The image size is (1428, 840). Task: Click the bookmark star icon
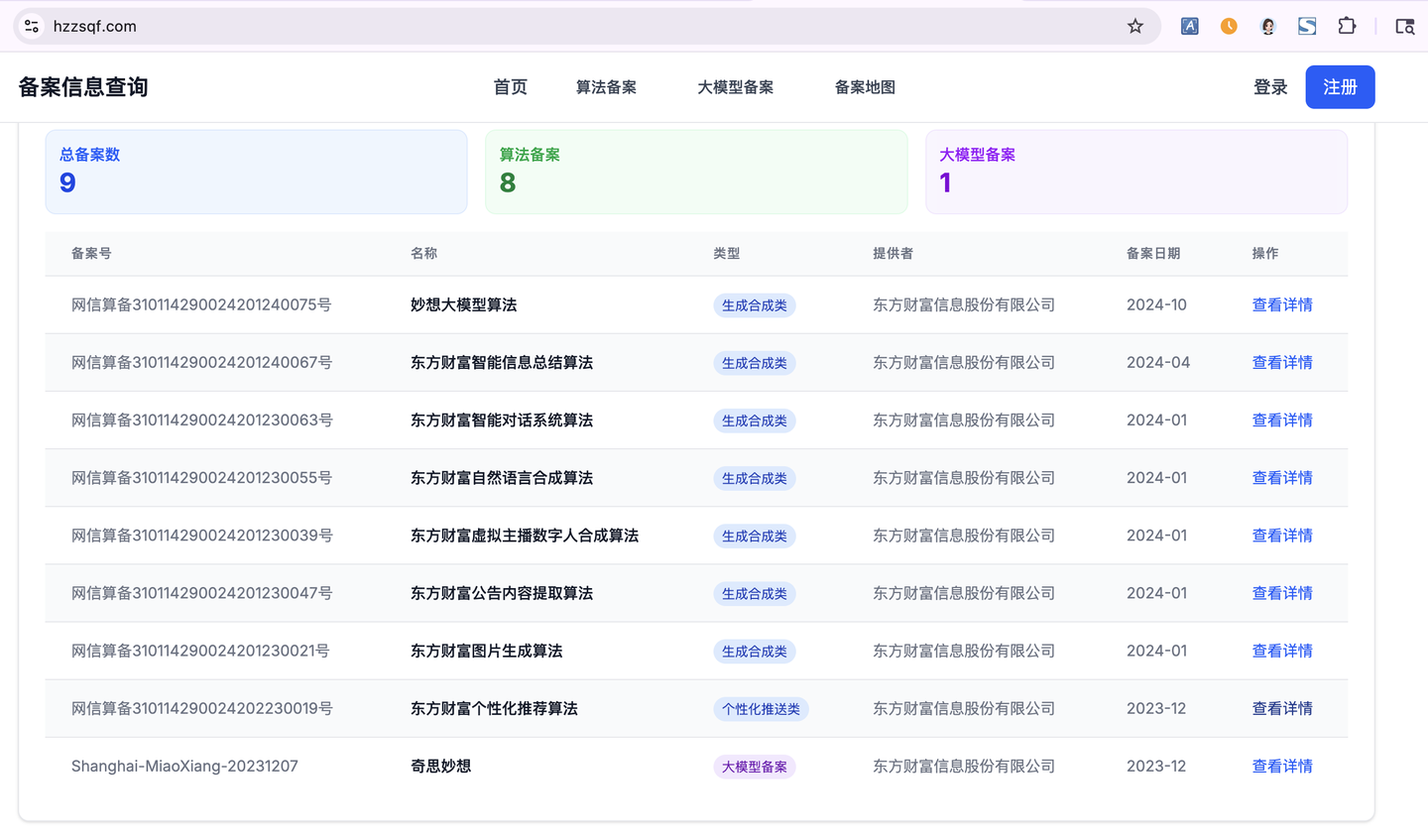tap(1135, 27)
